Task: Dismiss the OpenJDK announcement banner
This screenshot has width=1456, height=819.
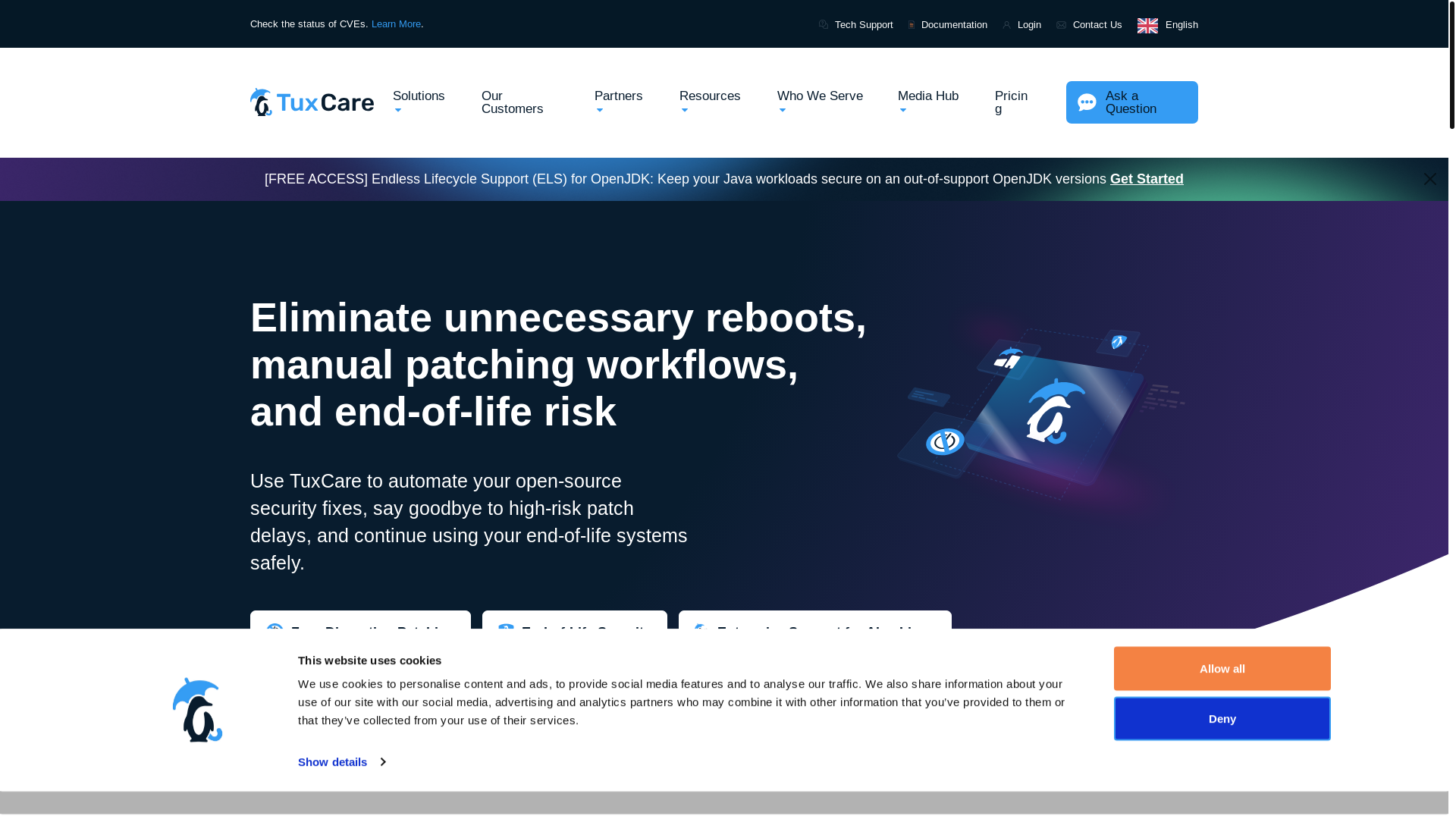Action: (1429, 179)
